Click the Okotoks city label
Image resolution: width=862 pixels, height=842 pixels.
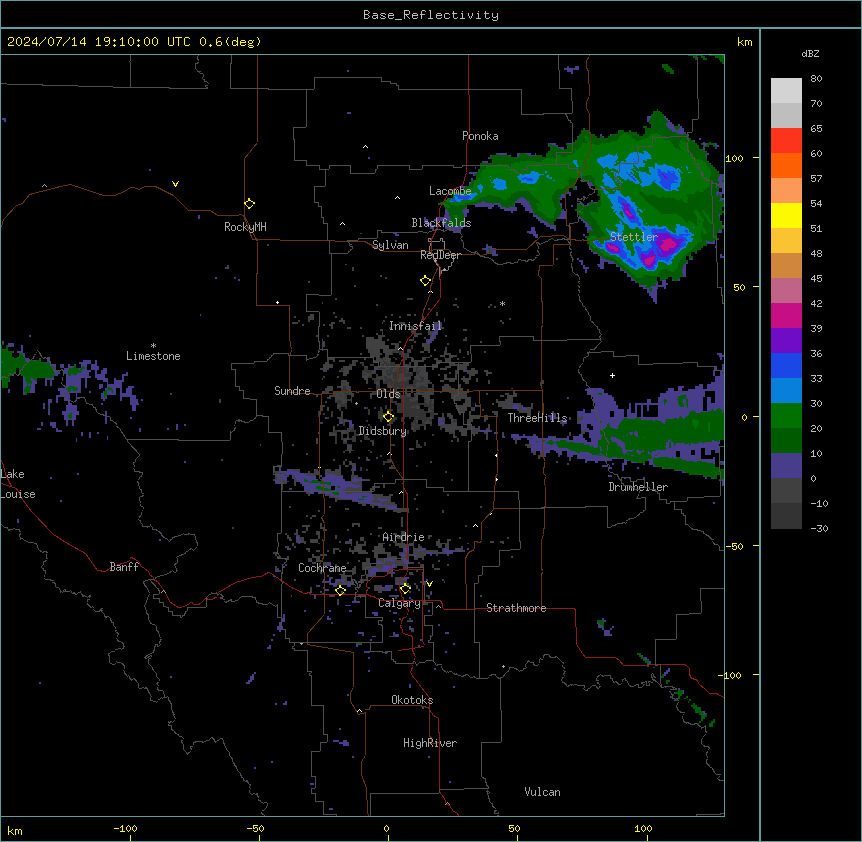pyautogui.click(x=412, y=700)
